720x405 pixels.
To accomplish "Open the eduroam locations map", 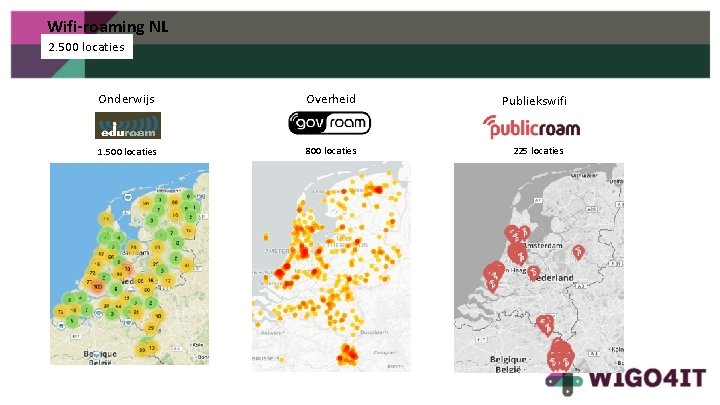I will tap(129, 264).
